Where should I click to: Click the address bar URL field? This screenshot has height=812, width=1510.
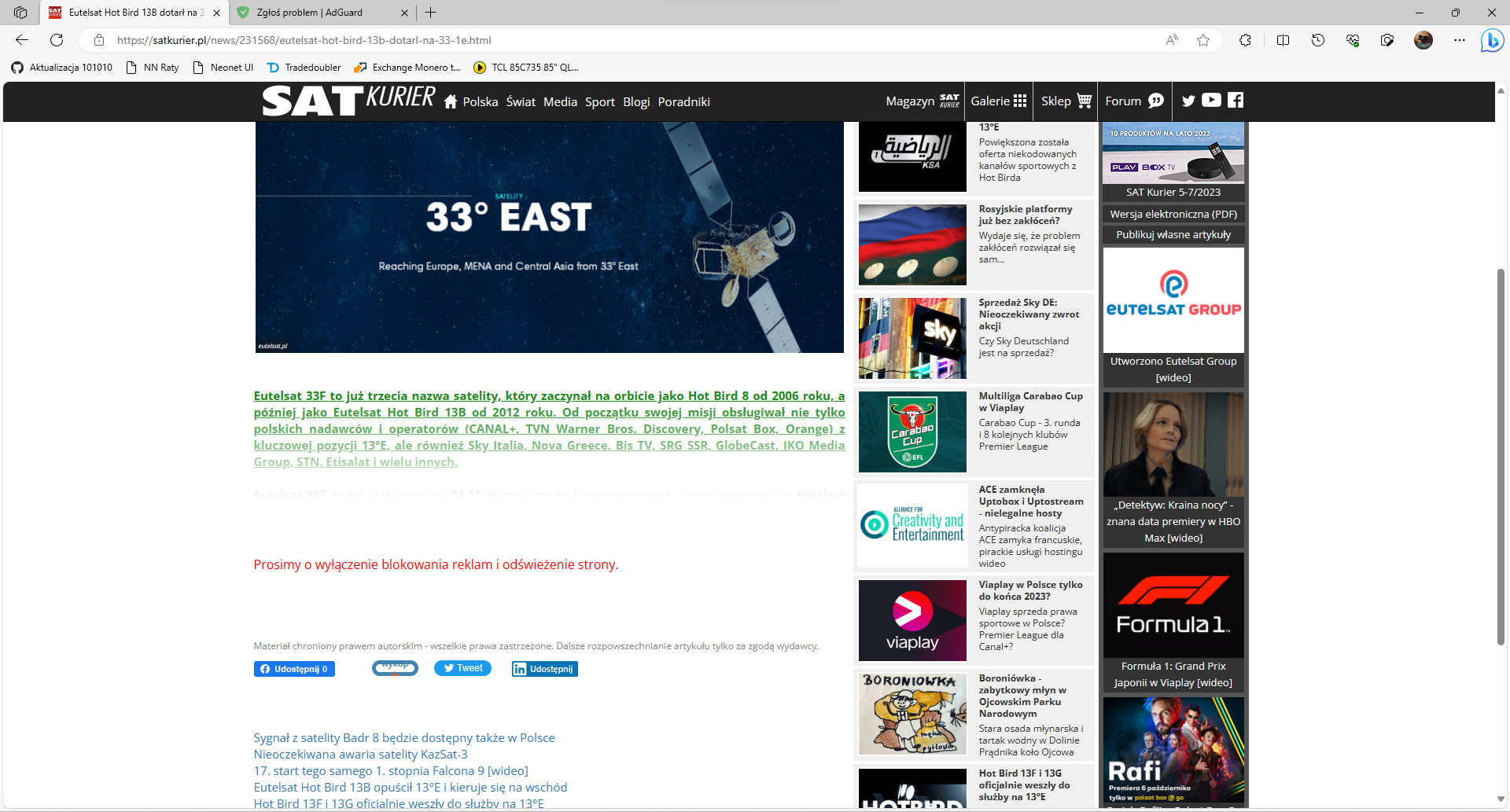[629, 40]
